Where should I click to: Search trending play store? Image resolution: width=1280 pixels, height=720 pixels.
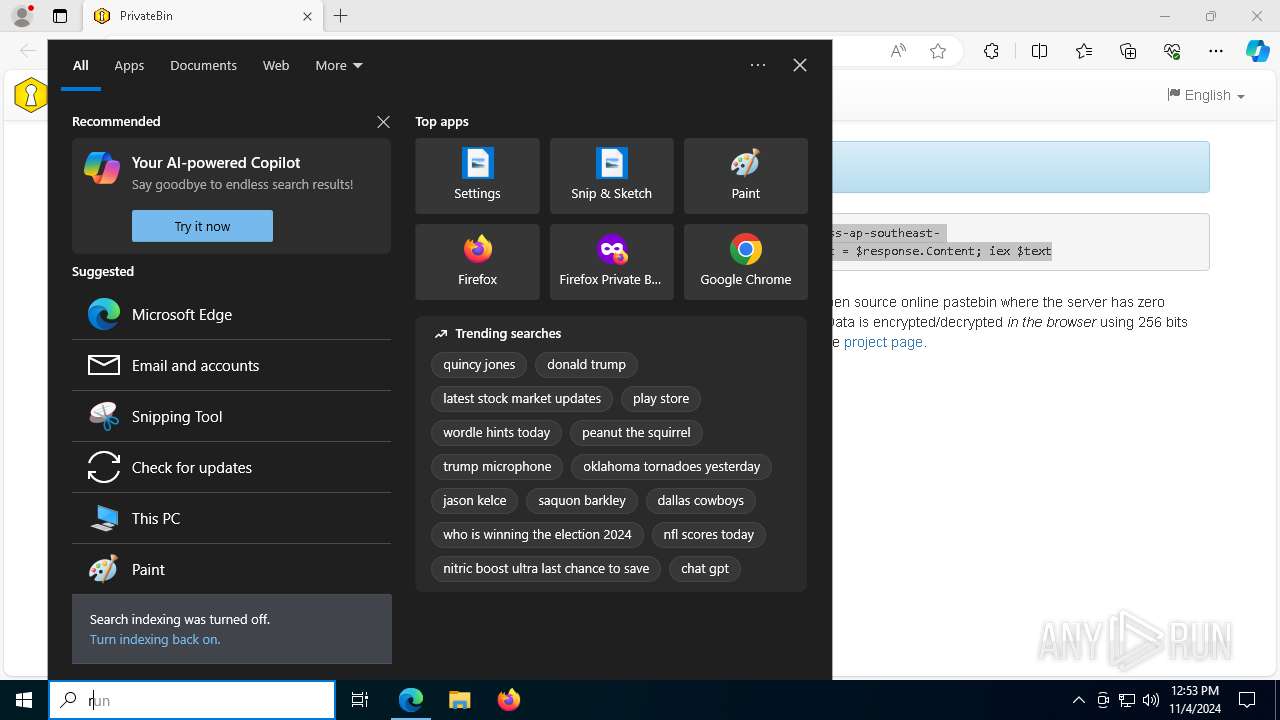coord(661,398)
